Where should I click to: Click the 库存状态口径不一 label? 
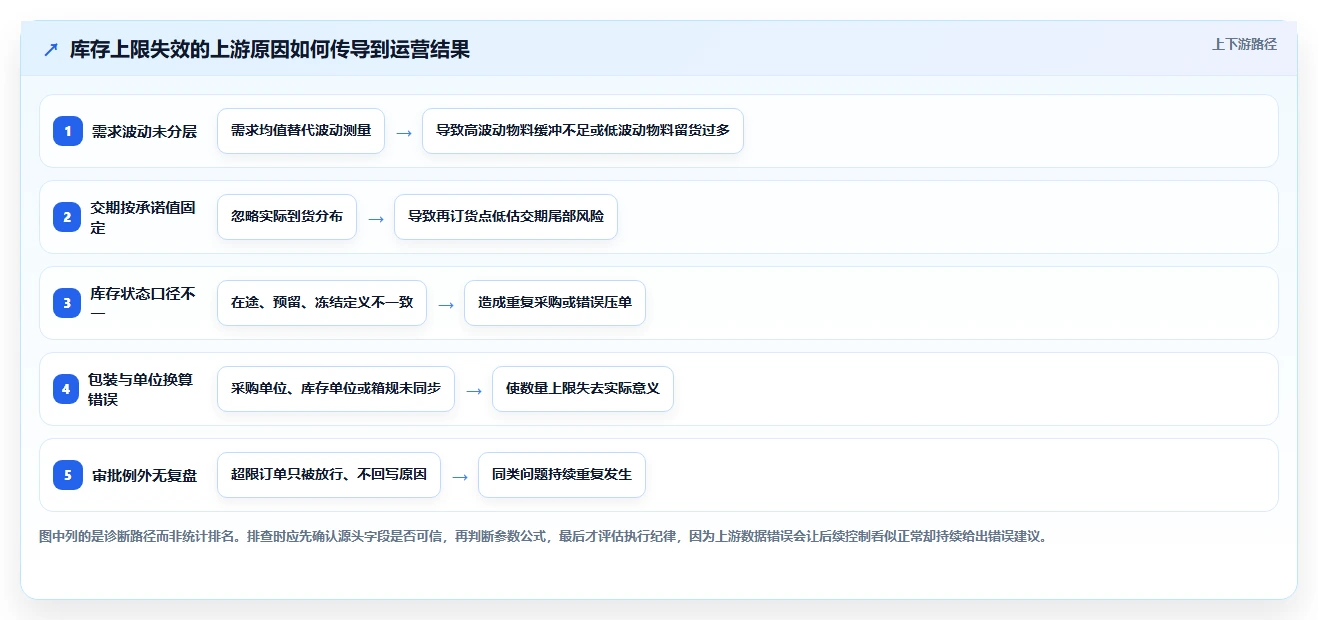click(143, 303)
